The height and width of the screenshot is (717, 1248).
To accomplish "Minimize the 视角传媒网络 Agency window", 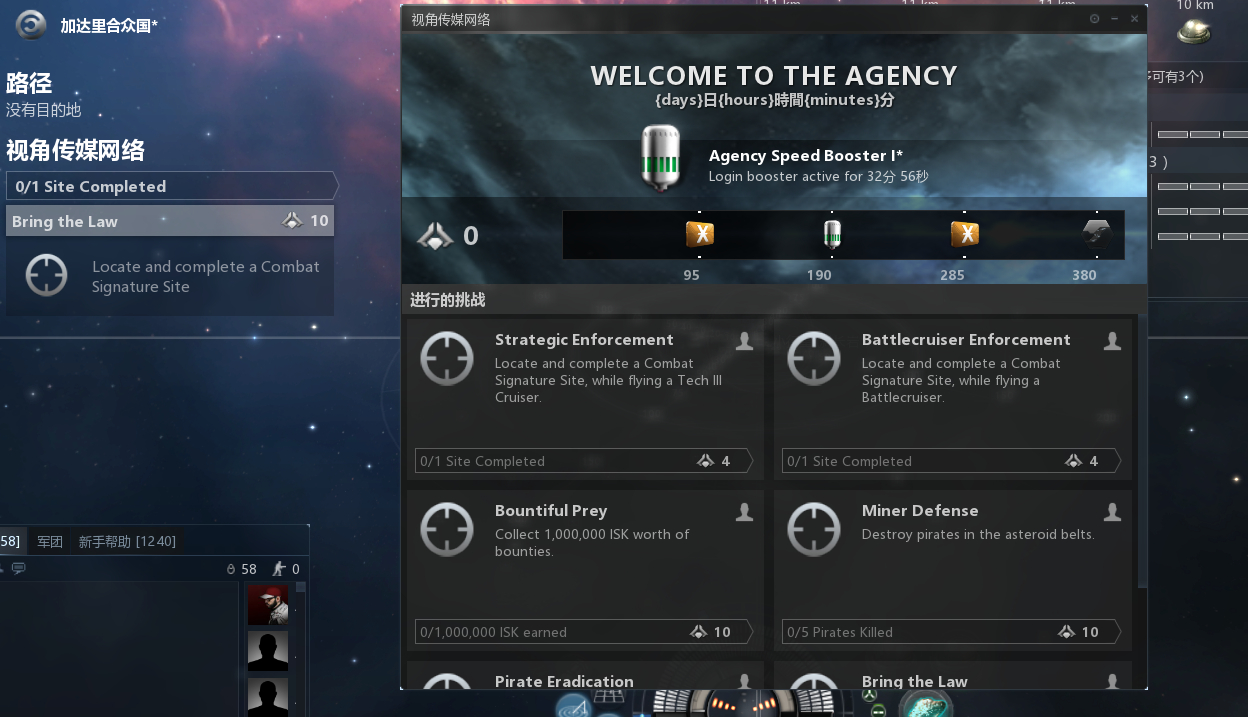I will (x=1115, y=19).
